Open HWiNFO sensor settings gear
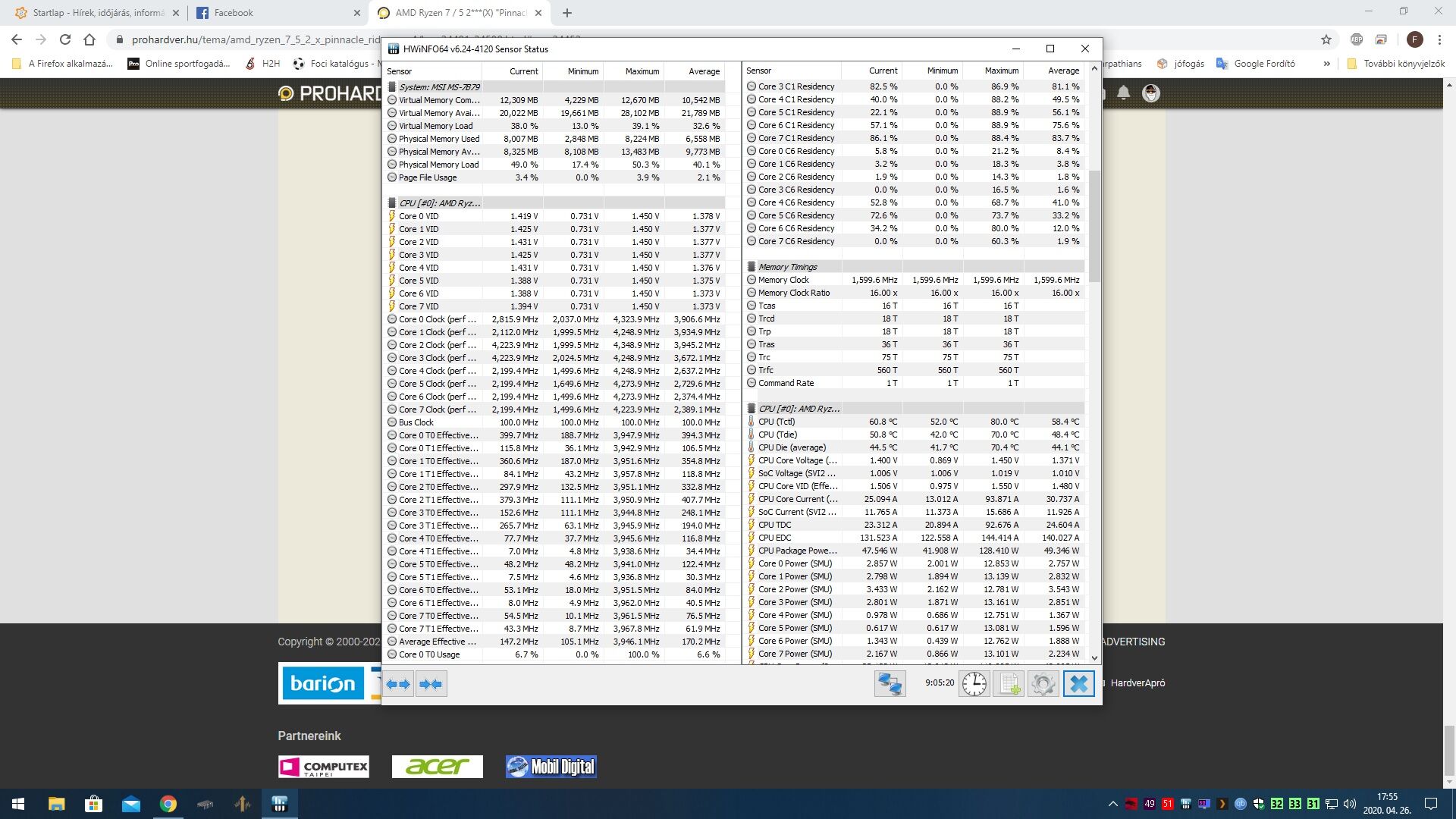The image size is (1456, 819). [x=1043, y=684]
